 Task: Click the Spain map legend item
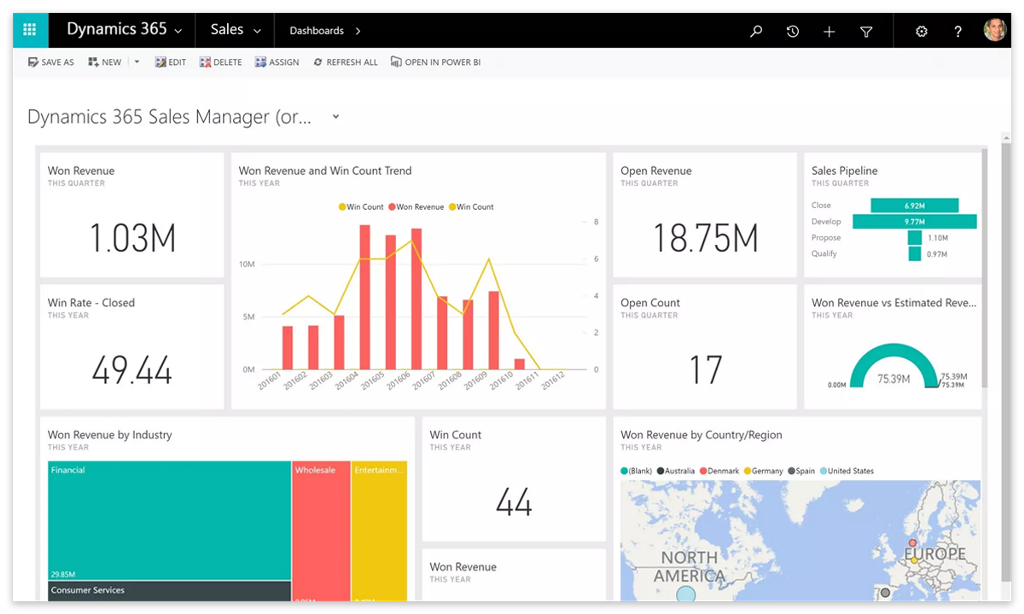[x=801, y=471]
